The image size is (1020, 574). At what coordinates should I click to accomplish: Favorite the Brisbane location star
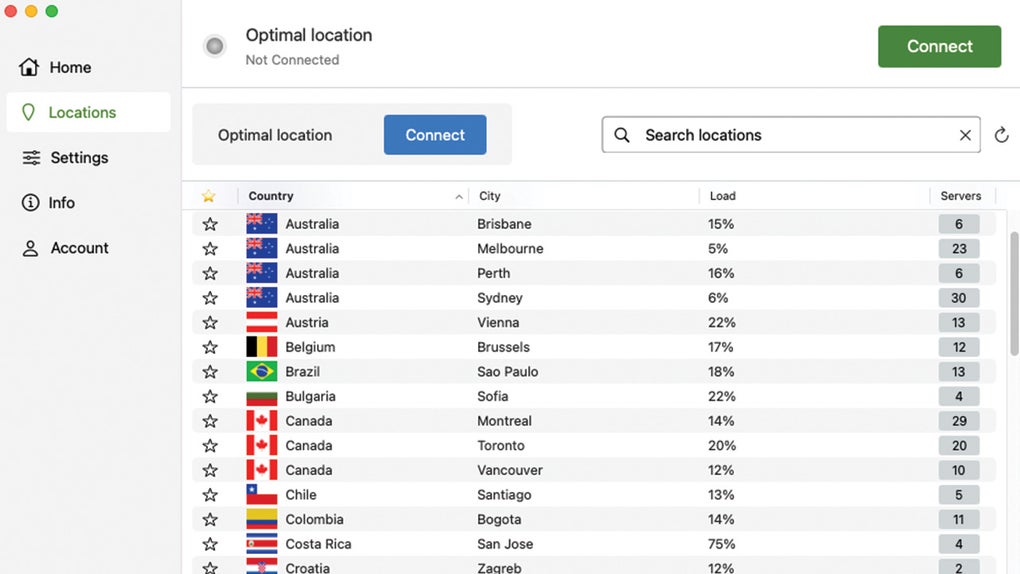click(210, 224)
